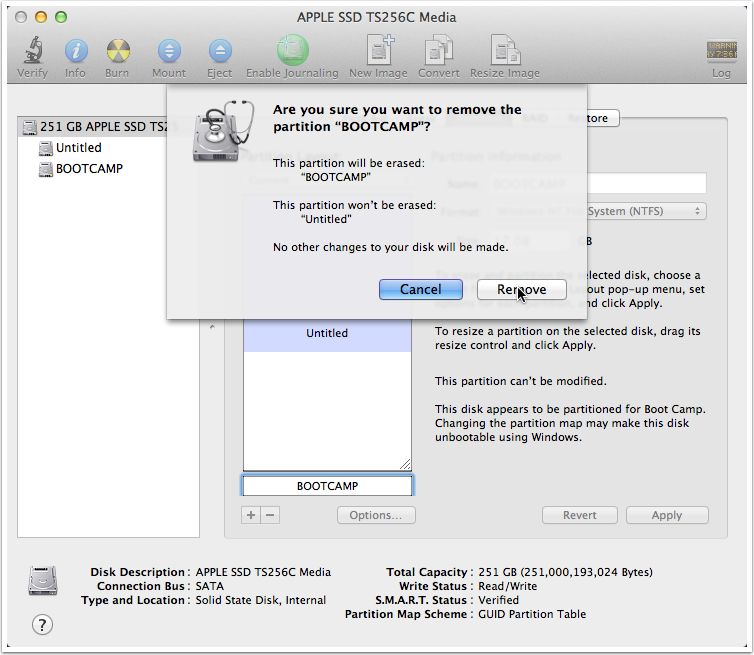
Task: Click the Resize Image toolbar icon
Action: tap(505, 50)
